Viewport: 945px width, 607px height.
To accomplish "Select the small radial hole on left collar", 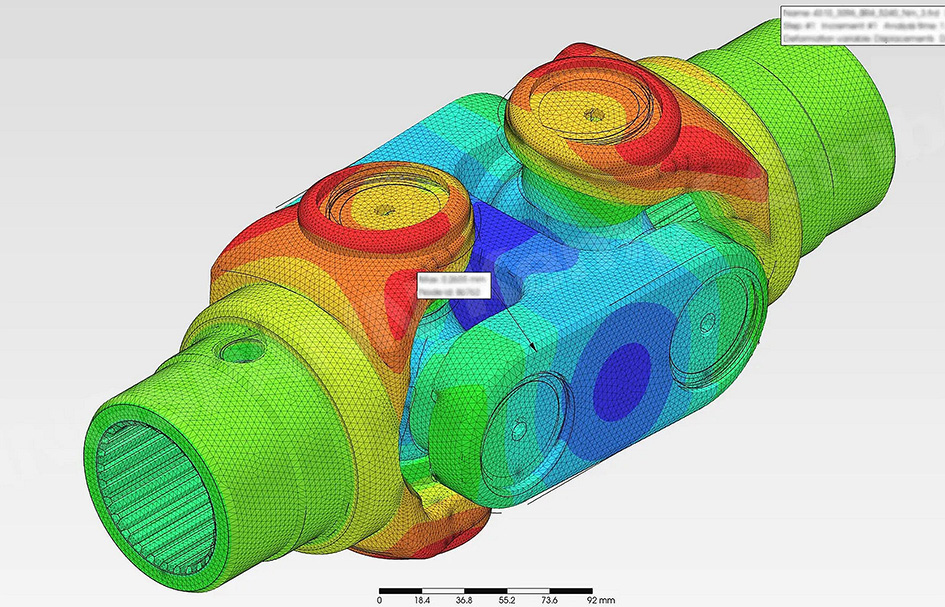I will point(242,350).
